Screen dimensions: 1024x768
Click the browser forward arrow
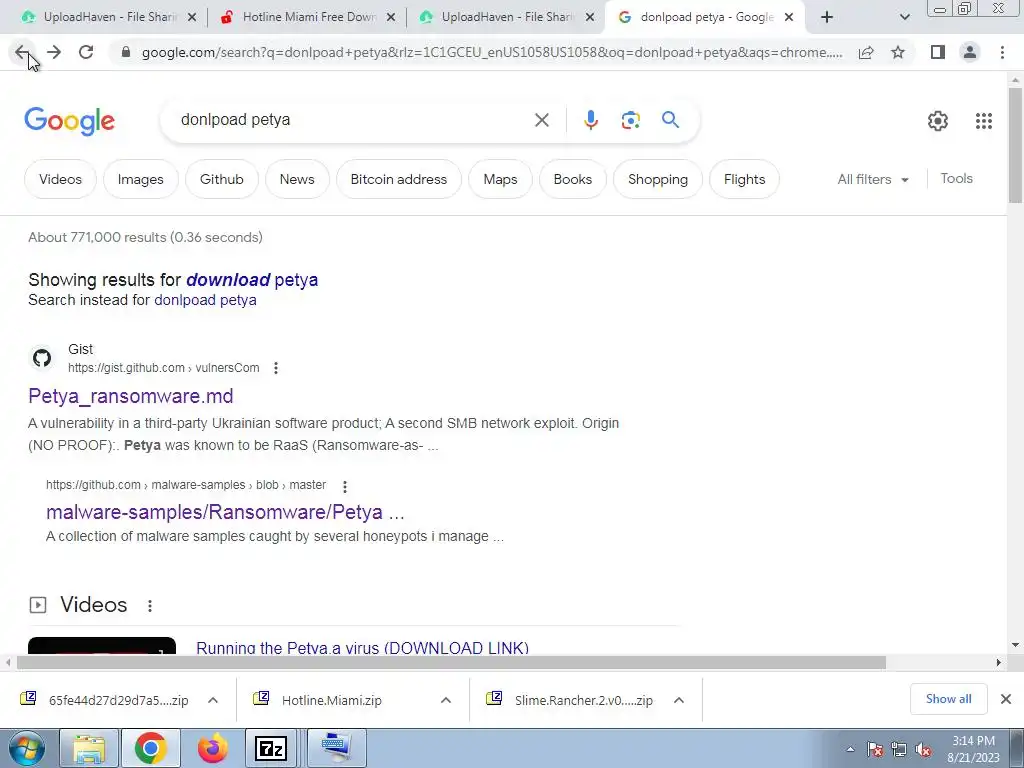click(x=54, y=52)
